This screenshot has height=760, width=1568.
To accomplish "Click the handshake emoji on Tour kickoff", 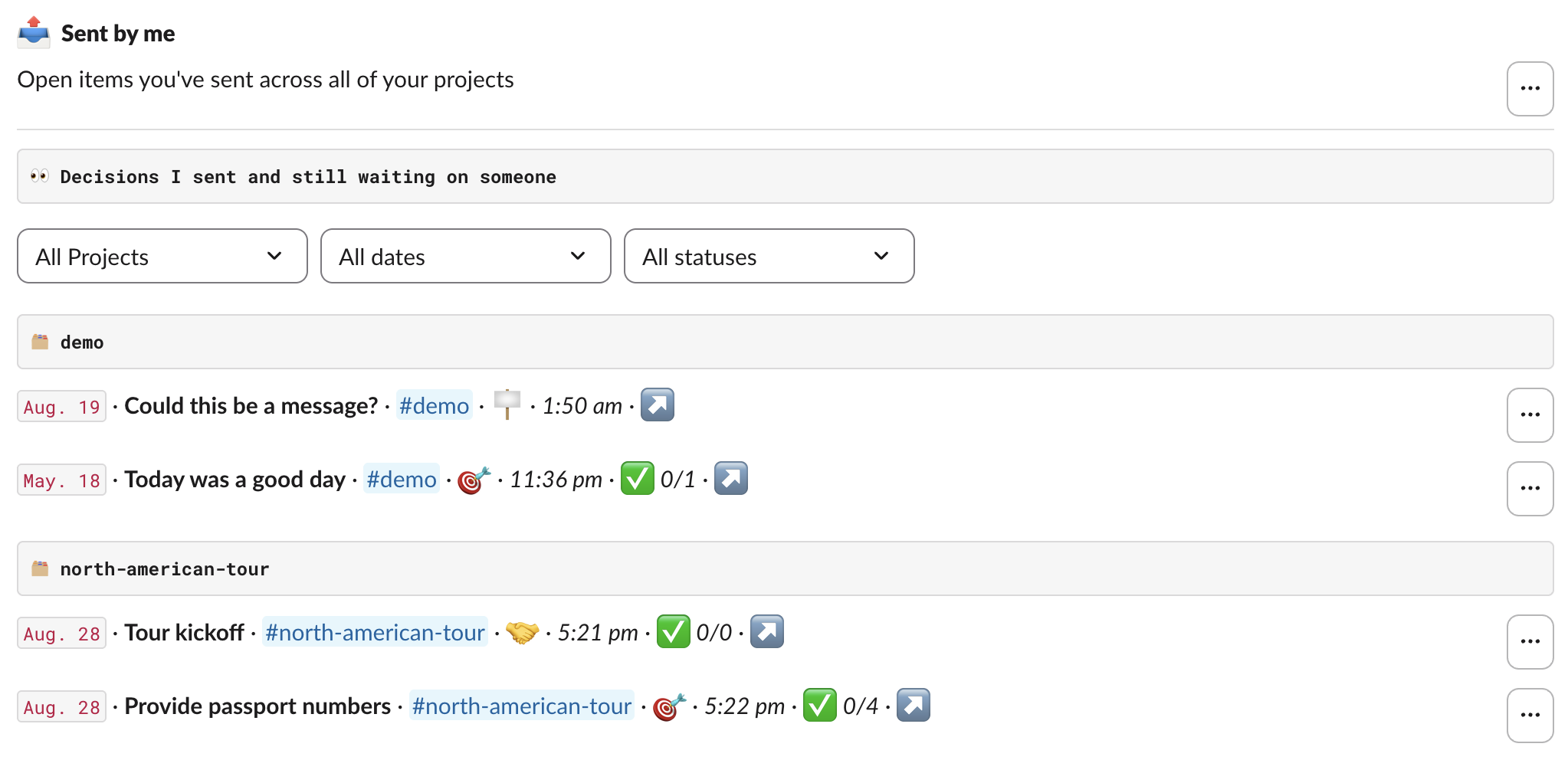I will click(x=523, y=632).
